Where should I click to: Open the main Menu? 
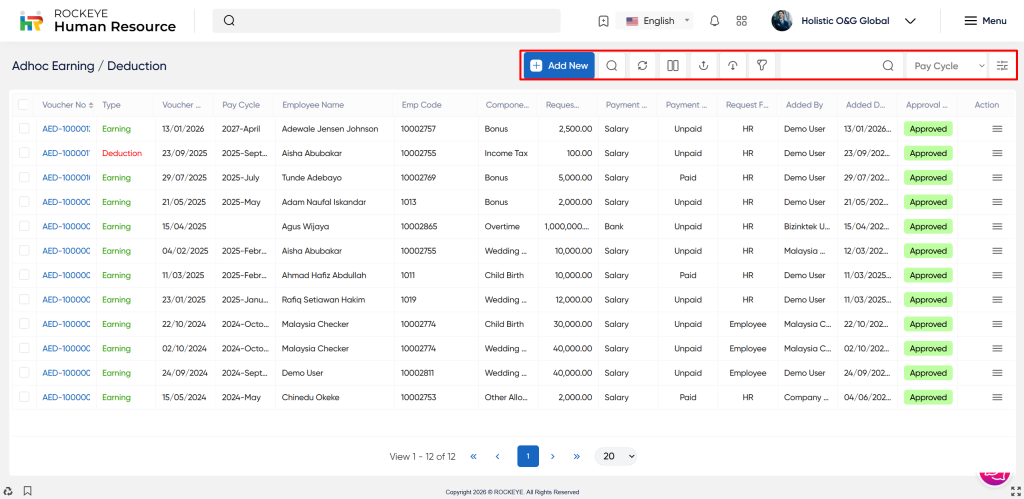coord(984,21)
